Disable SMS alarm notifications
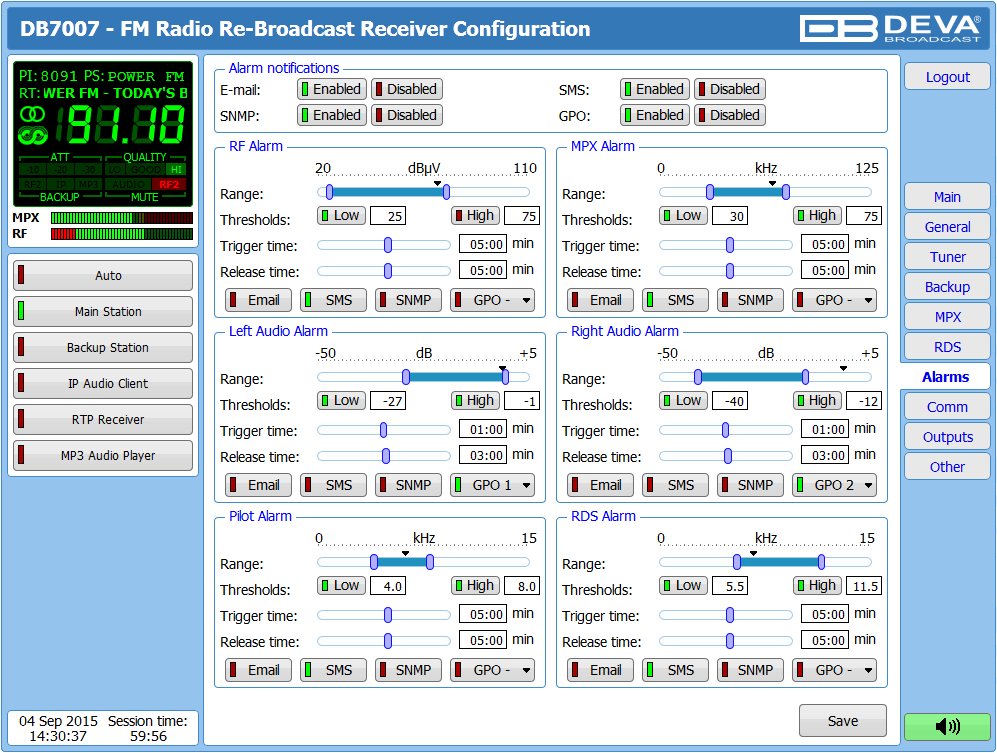The image size is (997, 753). (x=729, y=89)
